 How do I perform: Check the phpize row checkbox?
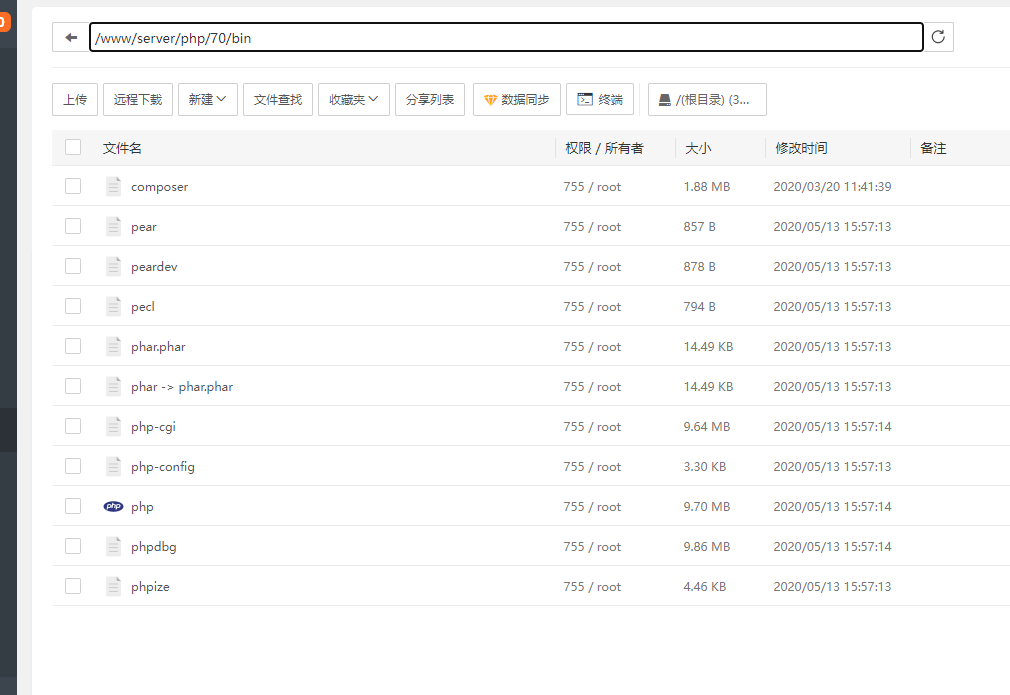tap(73, 586)
